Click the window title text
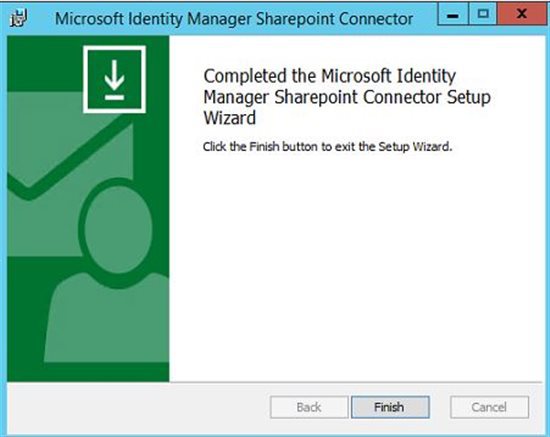 [x=234, y=19]
